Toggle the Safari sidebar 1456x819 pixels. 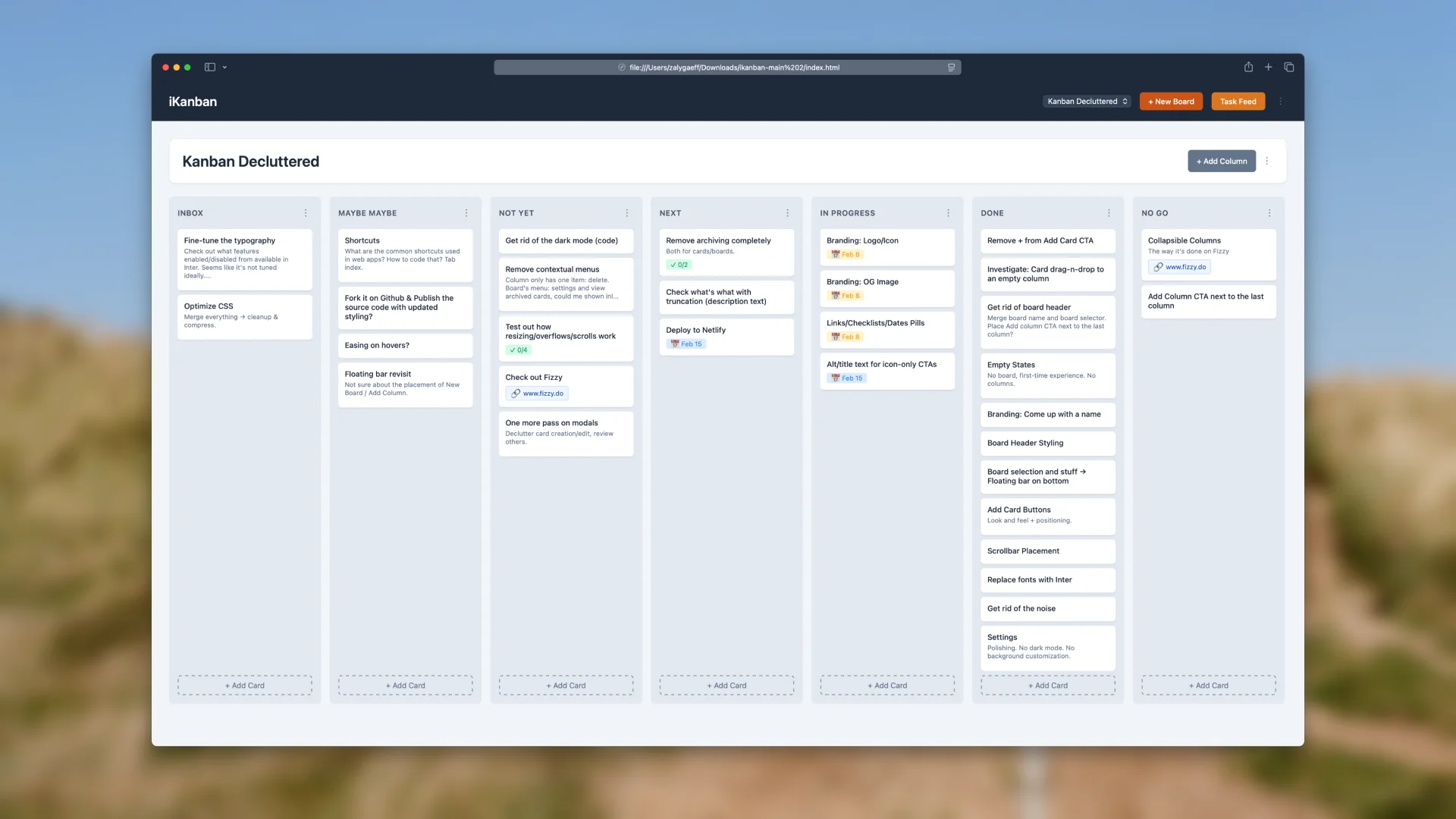(210, 67)
